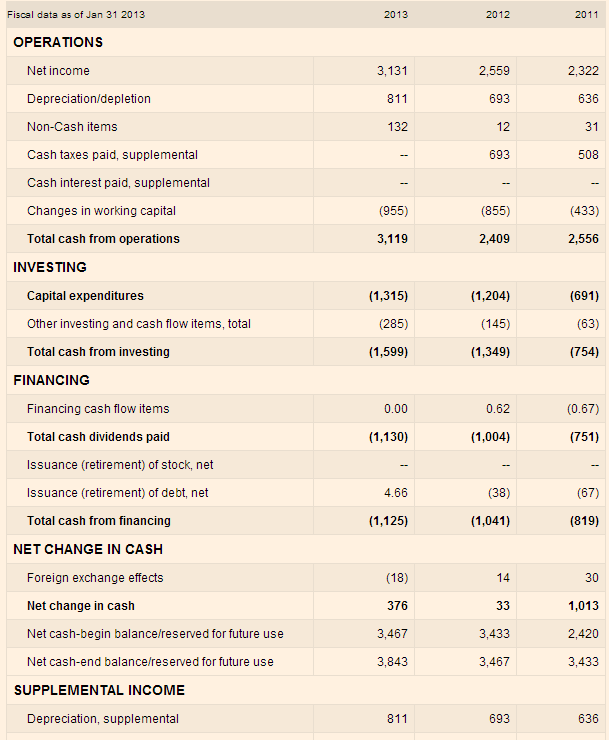
Task: Select the Changes in working capital label
Action: 101,211
